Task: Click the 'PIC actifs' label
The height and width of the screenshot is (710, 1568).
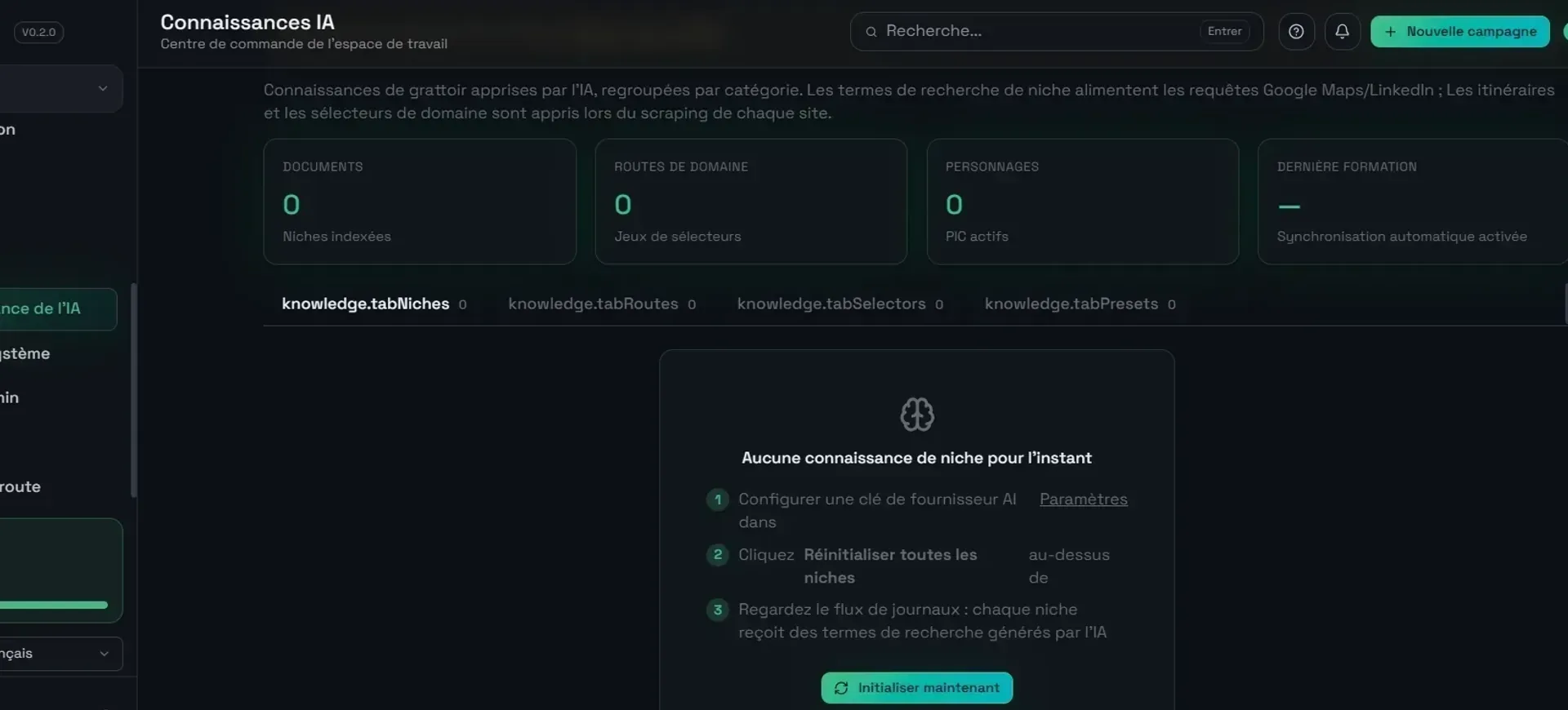Action: click(977, 236)
